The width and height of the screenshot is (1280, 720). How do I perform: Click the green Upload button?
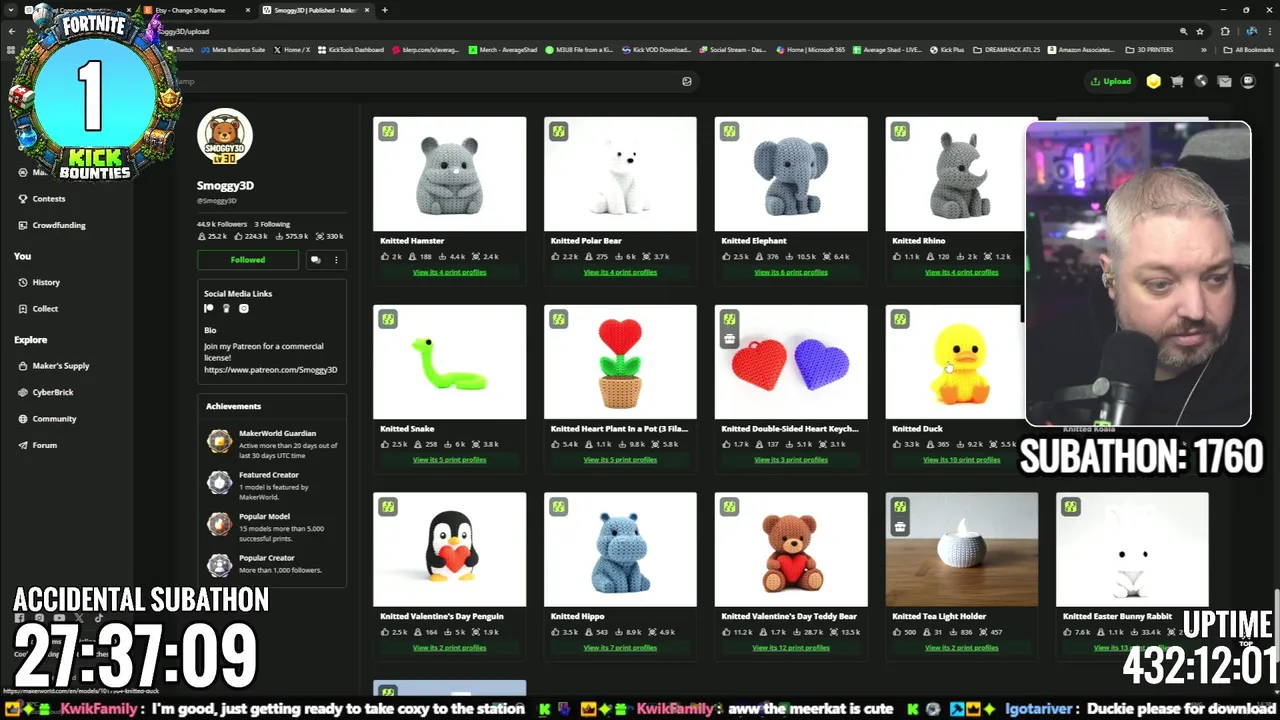(1111, 81)
